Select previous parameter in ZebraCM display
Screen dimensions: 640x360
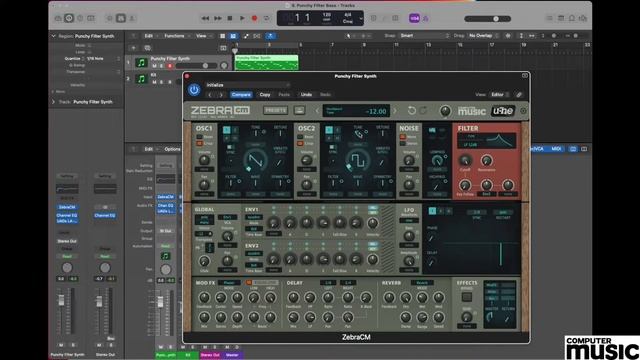[x=317, y=111]
